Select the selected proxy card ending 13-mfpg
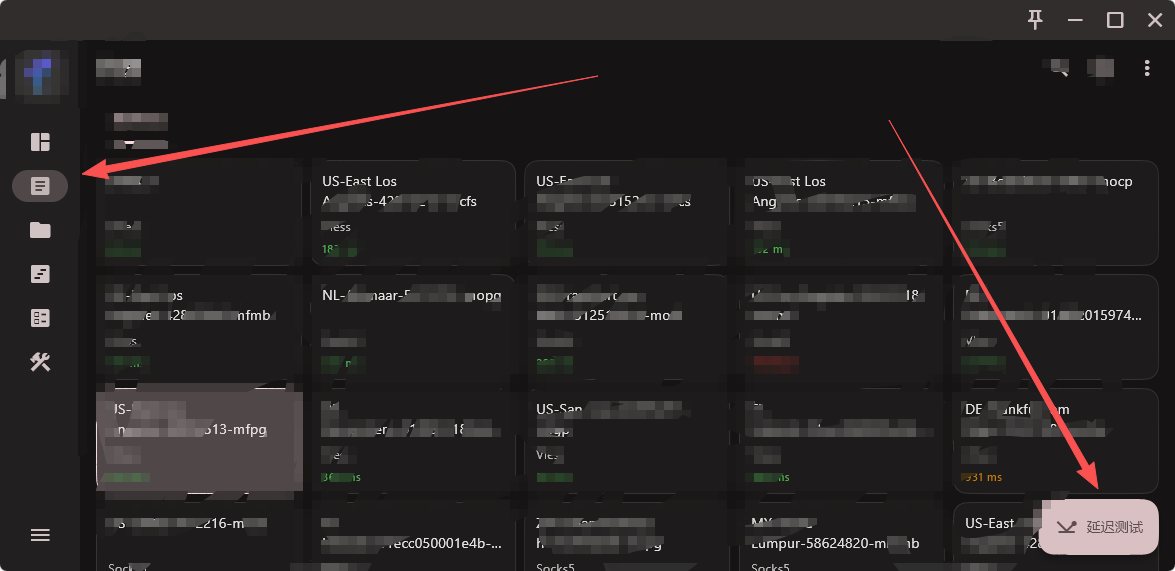This screenshot has height=571, width=1175. (x=199, y=441)
